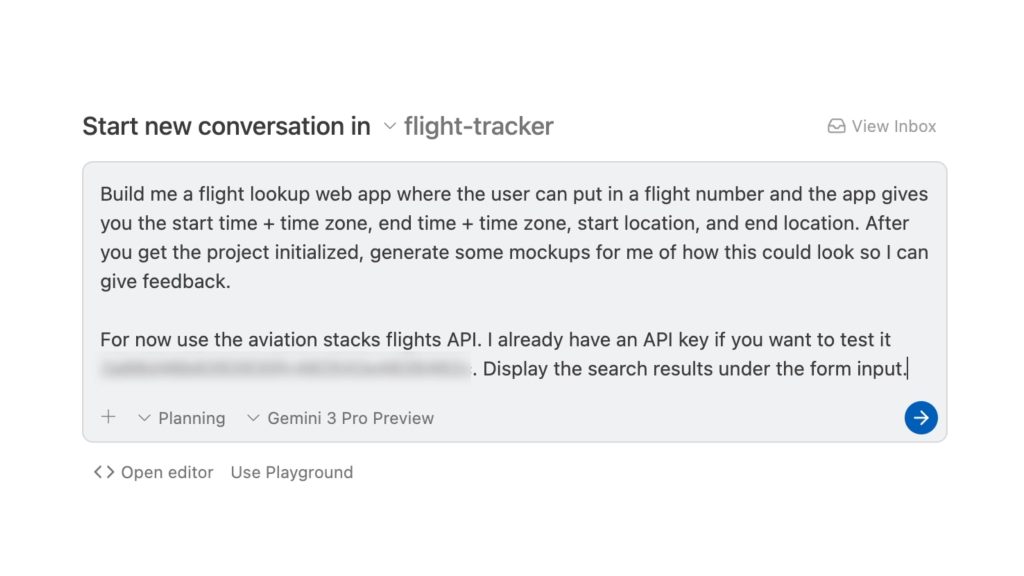The width and height of the screenshot is (1024, 576).
Task: Open the View Inbox text link
Action: [x=893, y=127]
